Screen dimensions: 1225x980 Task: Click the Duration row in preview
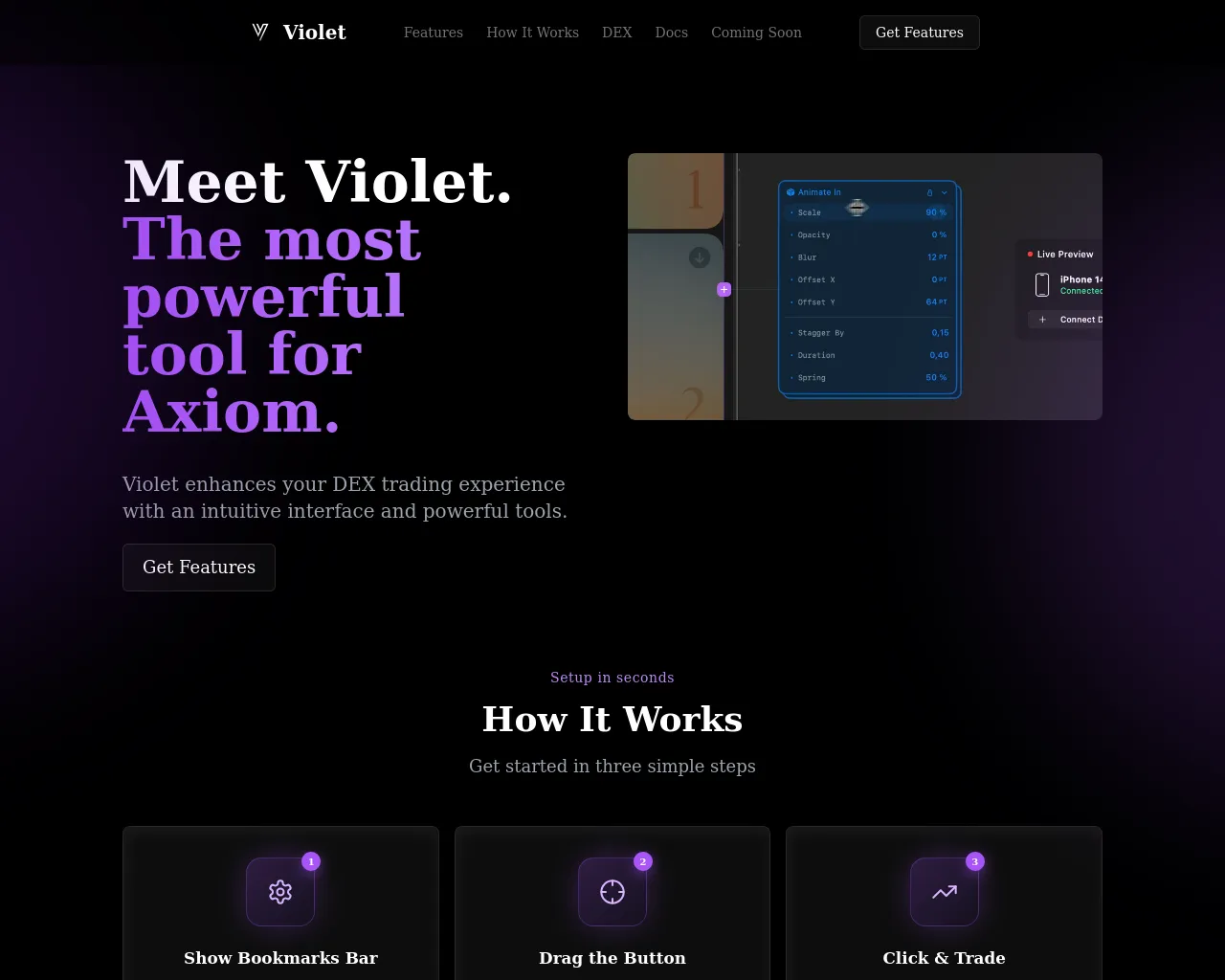868,355
